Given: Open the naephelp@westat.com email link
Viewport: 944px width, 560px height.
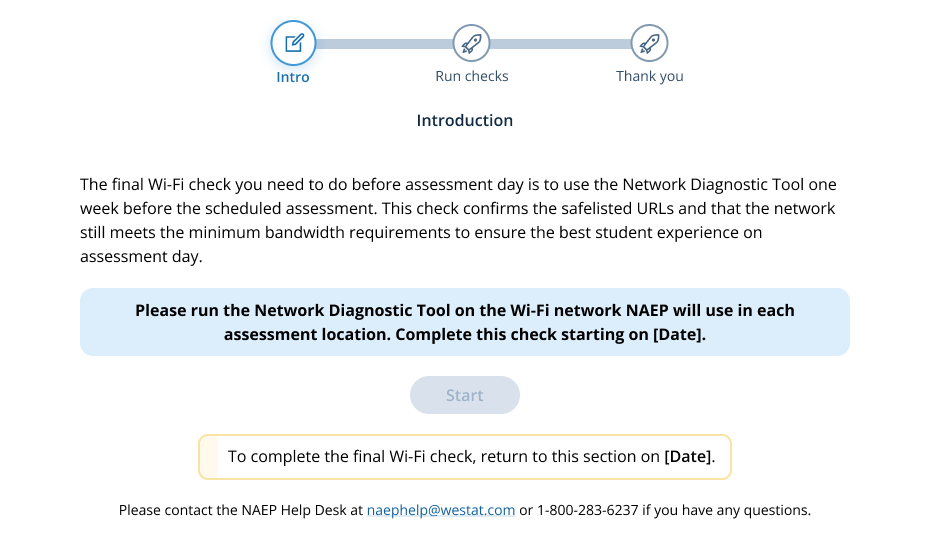Looking at the screenshot, I should click(x=441, y=510).
